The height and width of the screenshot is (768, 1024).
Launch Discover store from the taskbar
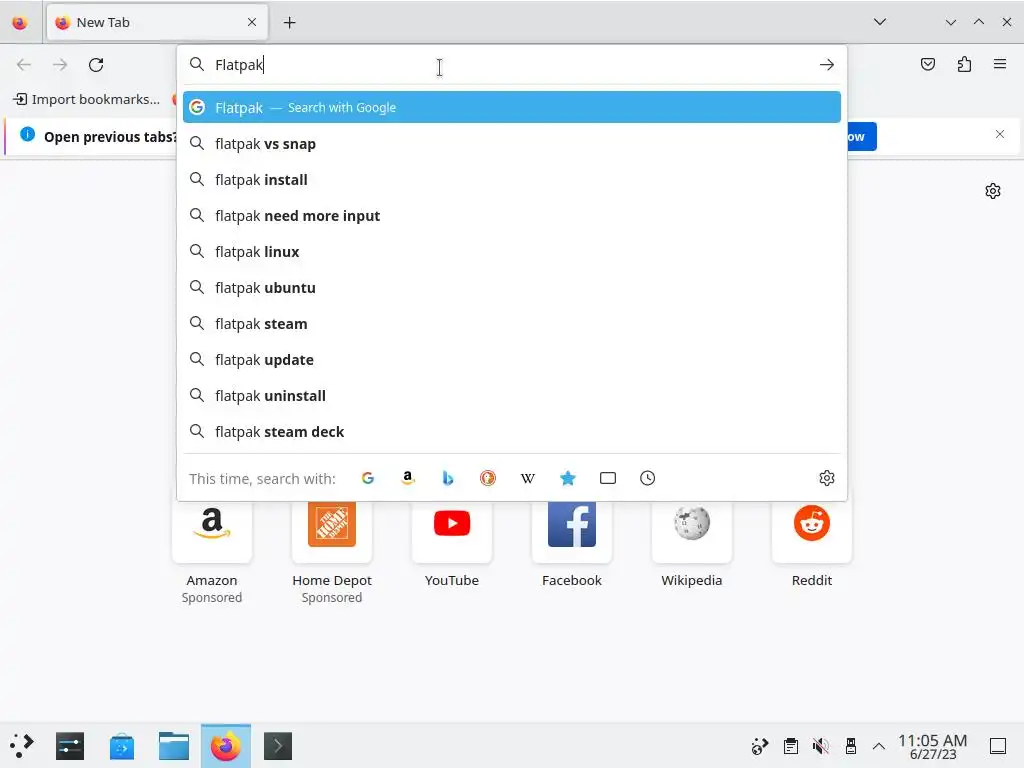[x=122, y=746]
